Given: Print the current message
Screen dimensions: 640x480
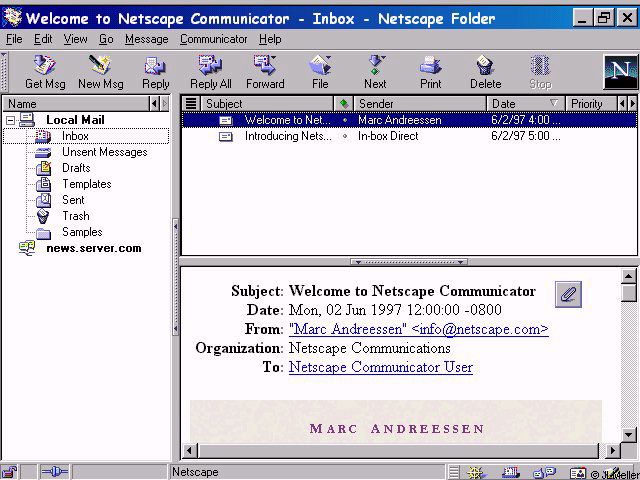Looking at the screenshot, I should (x=431, y=73).
